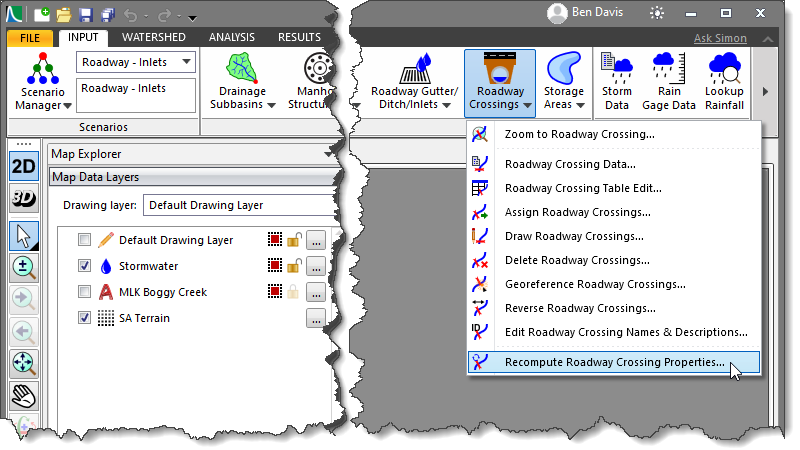Click the Zoom Next arrow tool
800x450 pixels.
(23, 299)
